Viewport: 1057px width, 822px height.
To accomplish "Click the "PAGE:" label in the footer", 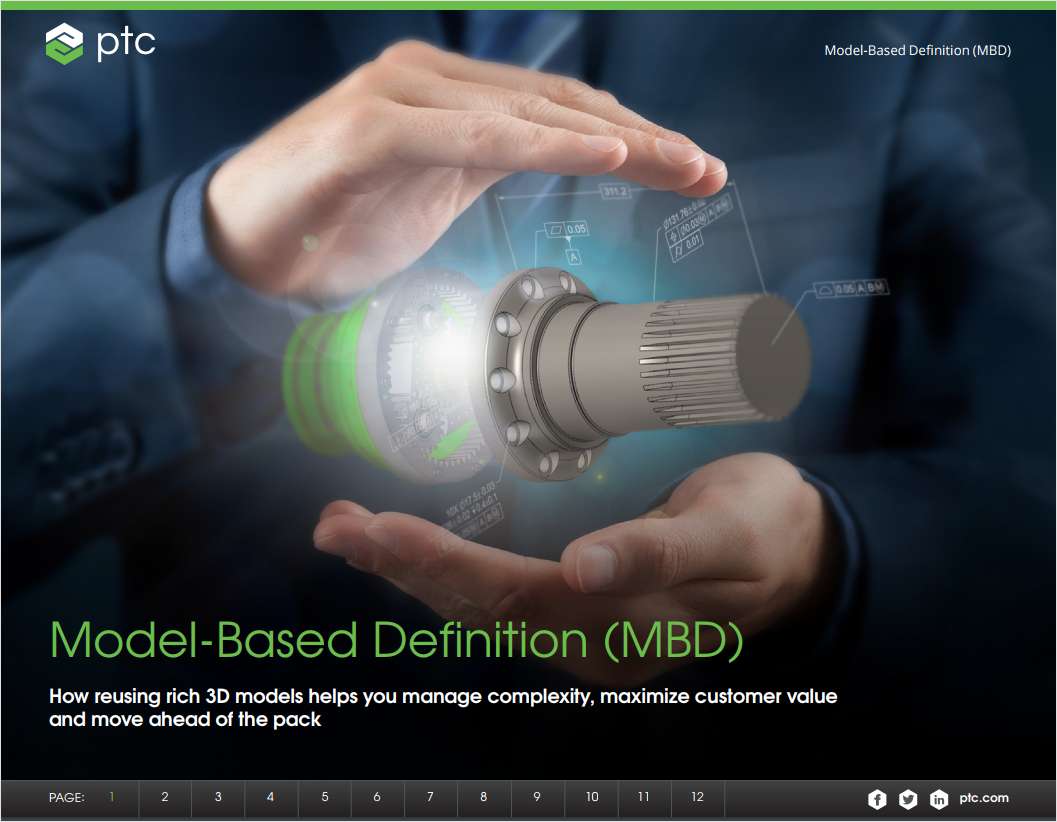I will tap(66, 798).
